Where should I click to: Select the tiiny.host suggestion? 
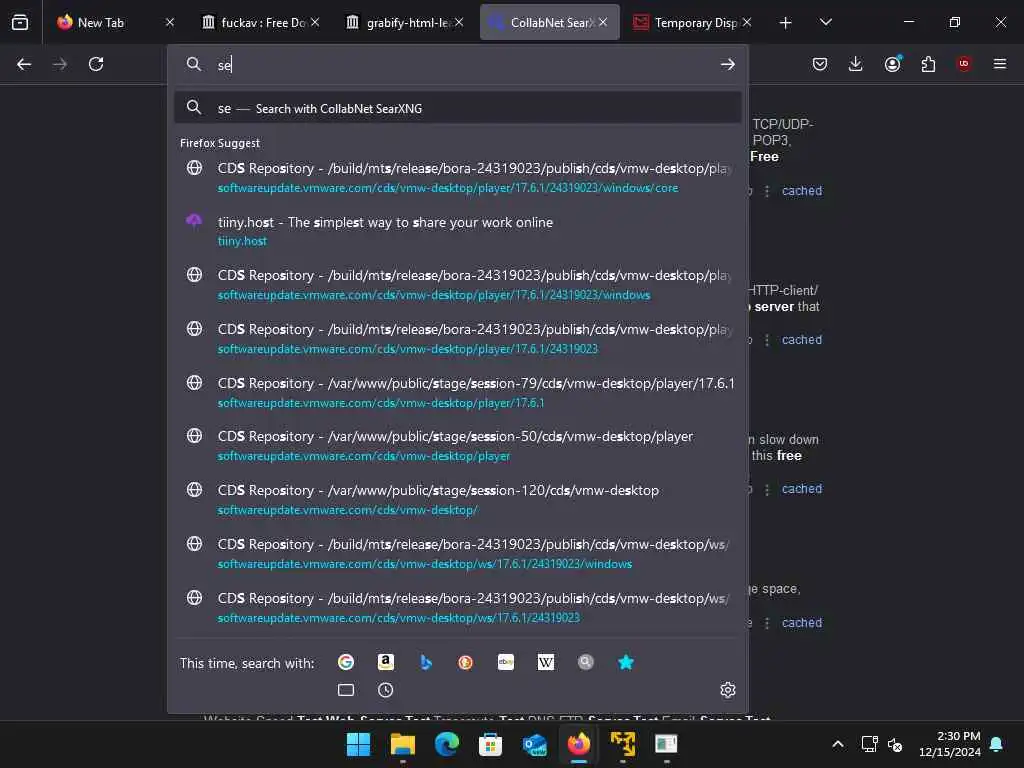pyautogui.click(x=457, y=231)
